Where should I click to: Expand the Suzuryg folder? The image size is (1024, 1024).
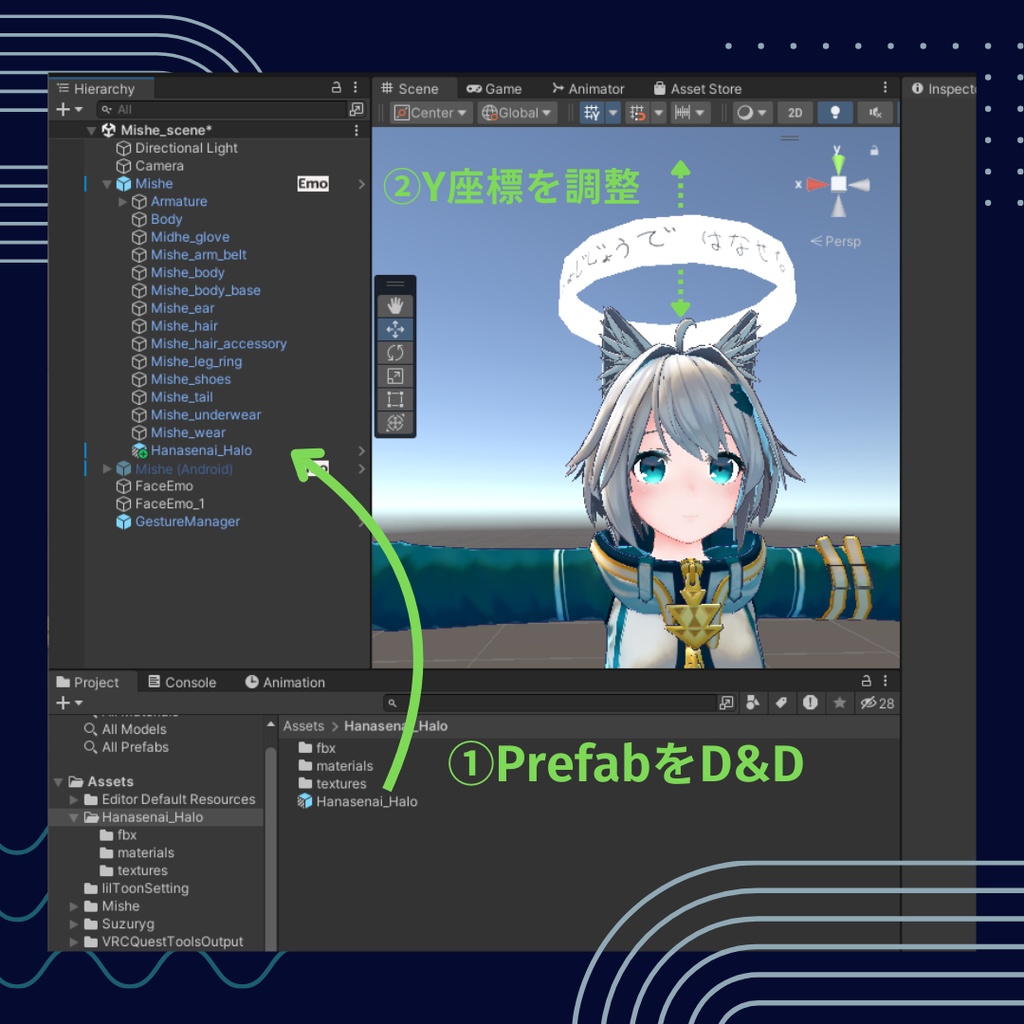(x=74, y=924)
